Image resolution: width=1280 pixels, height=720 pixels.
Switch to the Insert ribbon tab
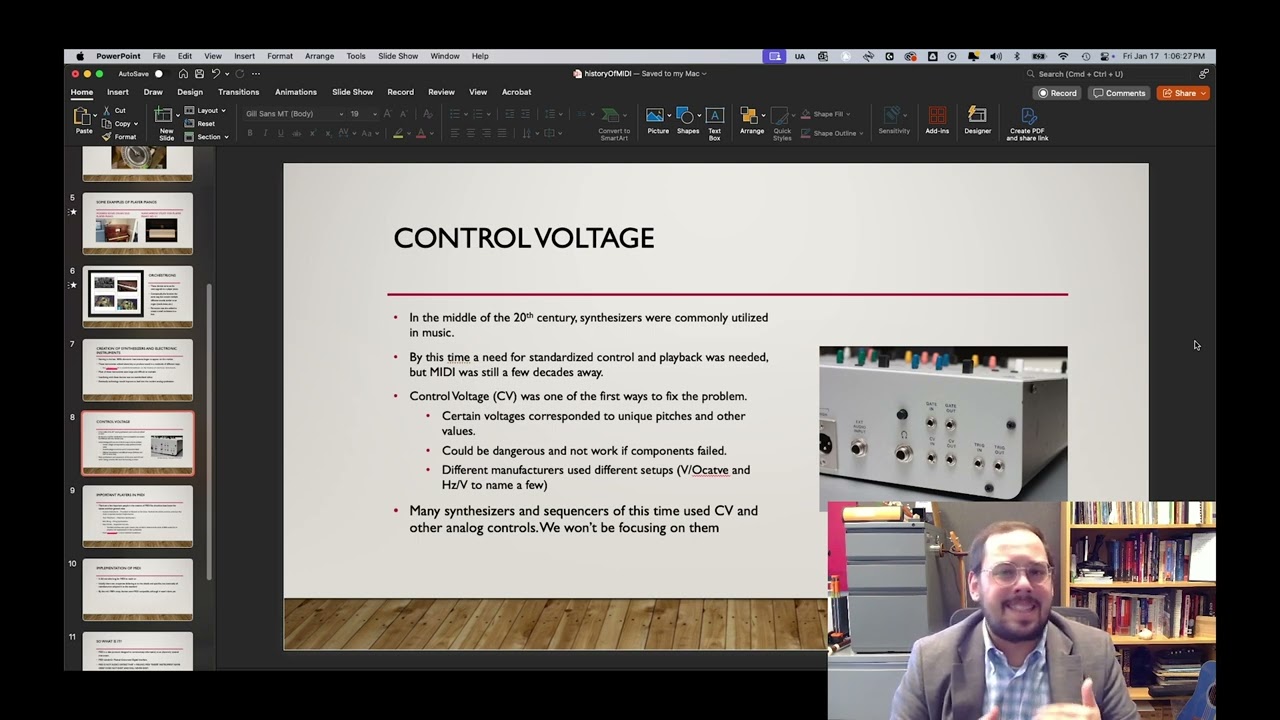(118, 92)
